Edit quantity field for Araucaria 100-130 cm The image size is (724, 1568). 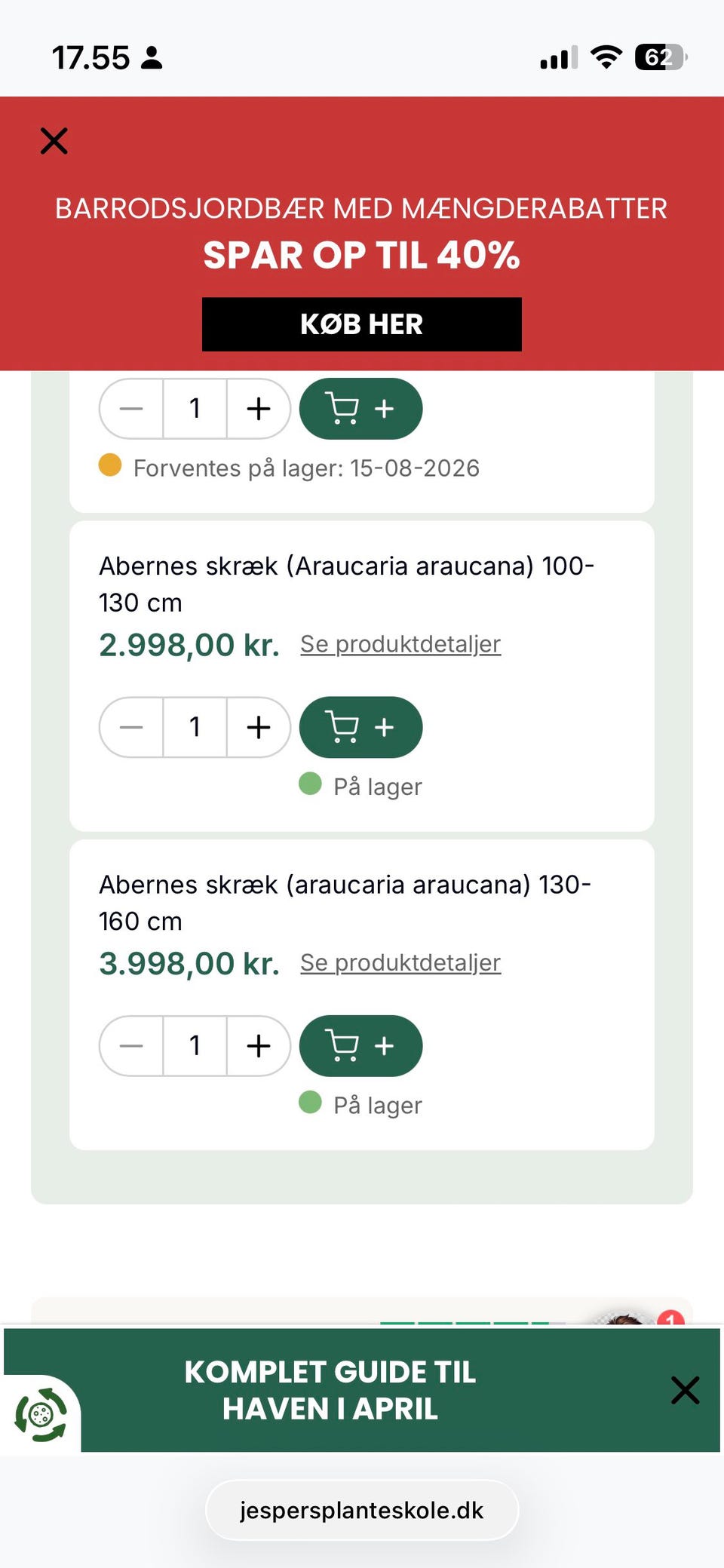tap(195, 727)
